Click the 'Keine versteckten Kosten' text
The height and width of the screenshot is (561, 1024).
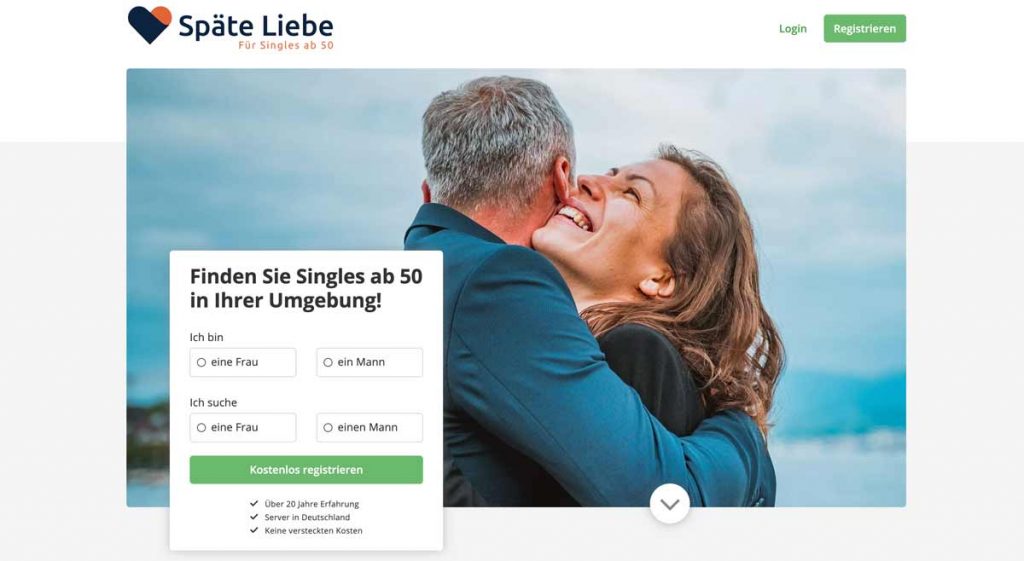pyautogui.click(x=313, y=530)
